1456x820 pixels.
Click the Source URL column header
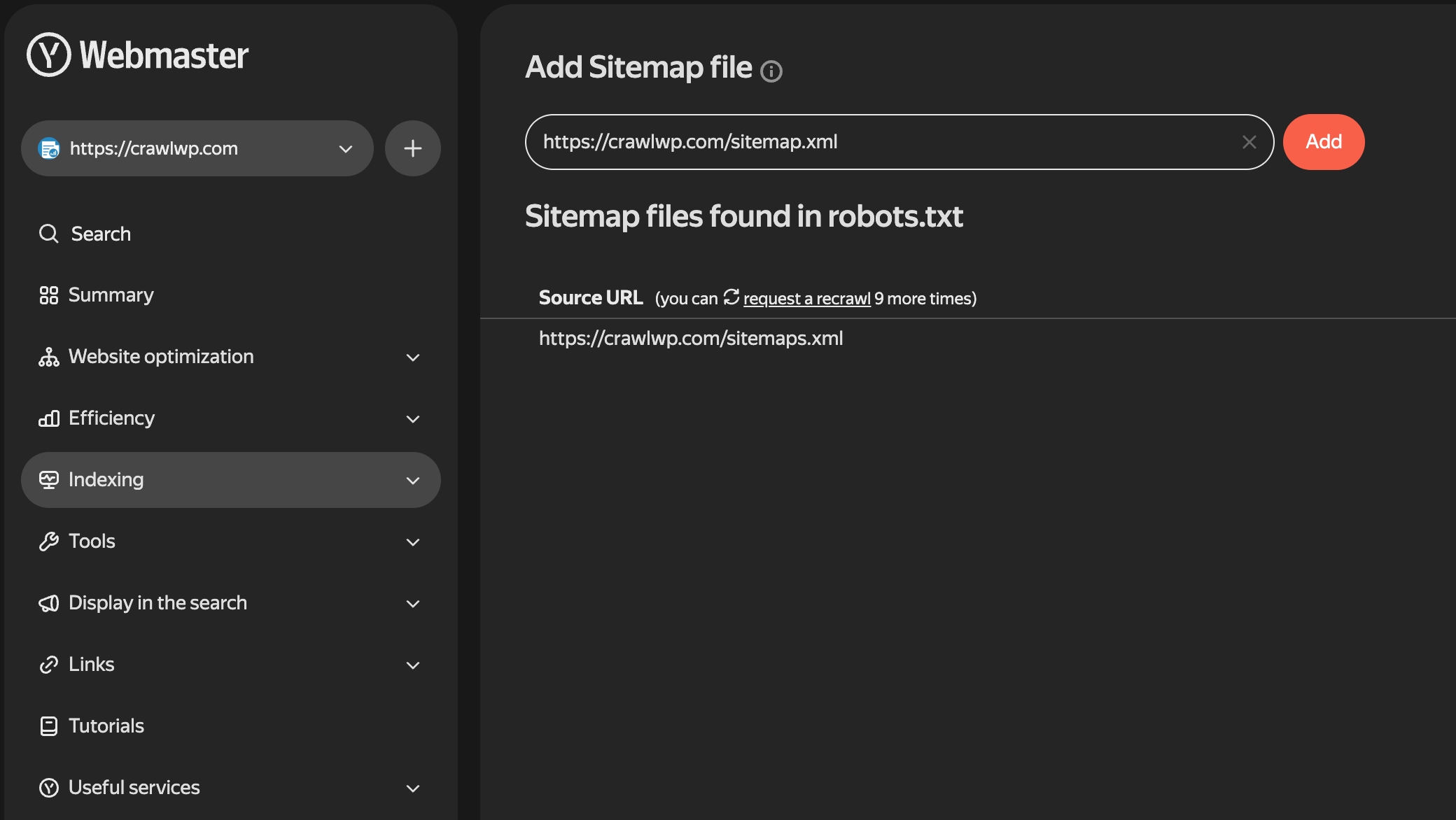pos(591,298)
